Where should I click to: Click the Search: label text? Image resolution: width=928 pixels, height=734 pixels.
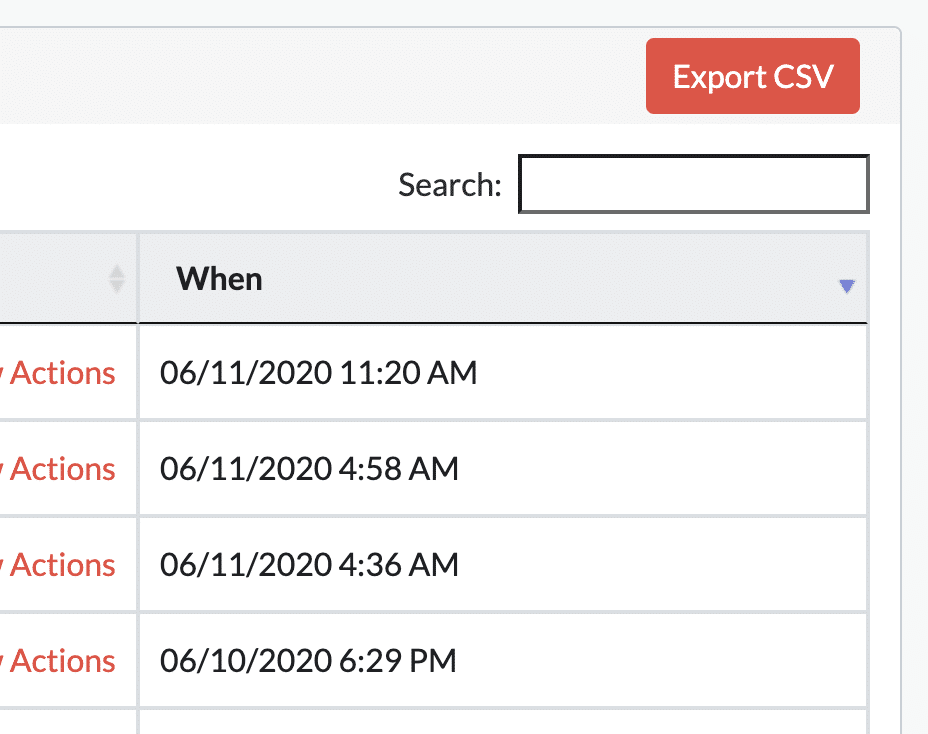450,185
